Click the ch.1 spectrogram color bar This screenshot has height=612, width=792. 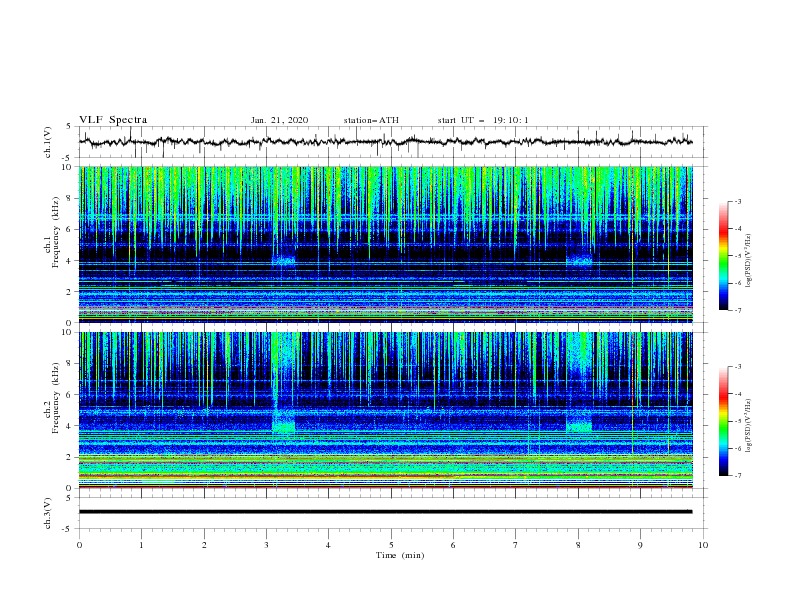click(x=723, y=256)
